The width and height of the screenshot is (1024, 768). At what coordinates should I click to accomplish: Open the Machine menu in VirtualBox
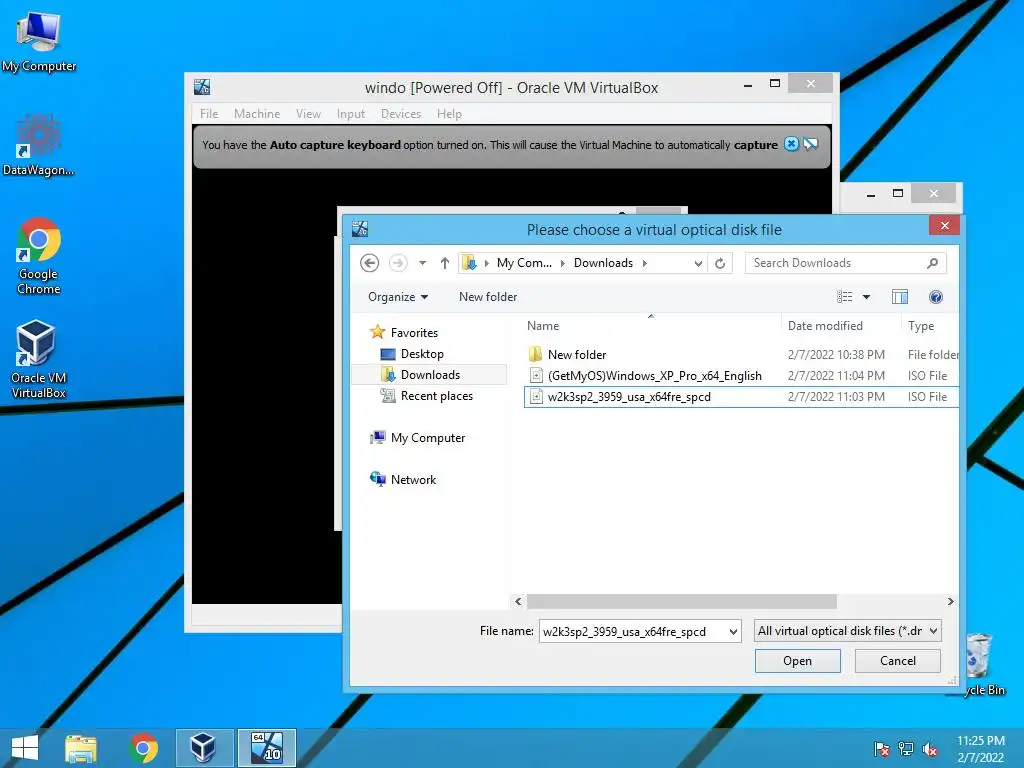click(257, 114)
